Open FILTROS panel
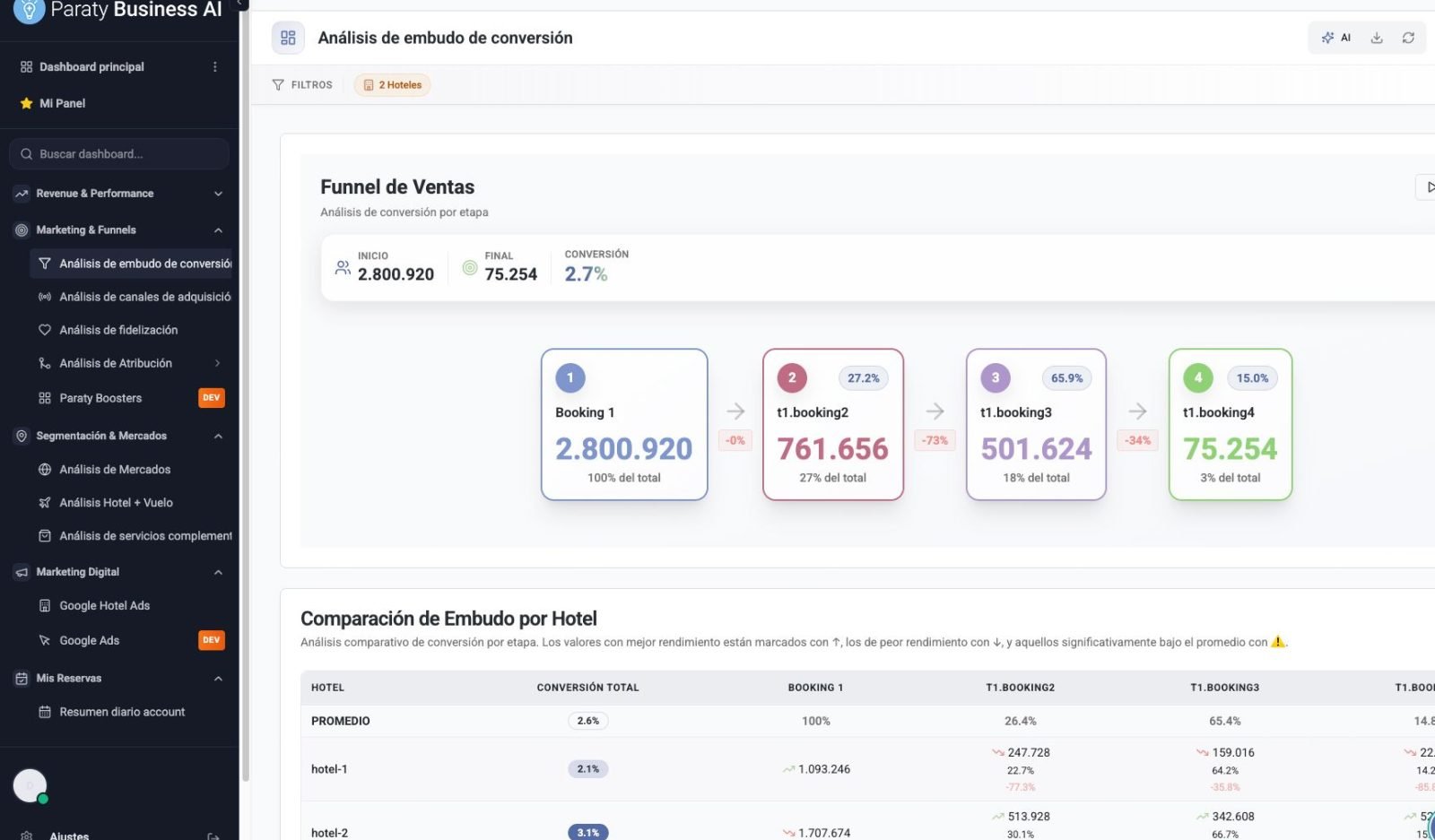Viewport: 1435px width, 840px height. pos(302,85)
